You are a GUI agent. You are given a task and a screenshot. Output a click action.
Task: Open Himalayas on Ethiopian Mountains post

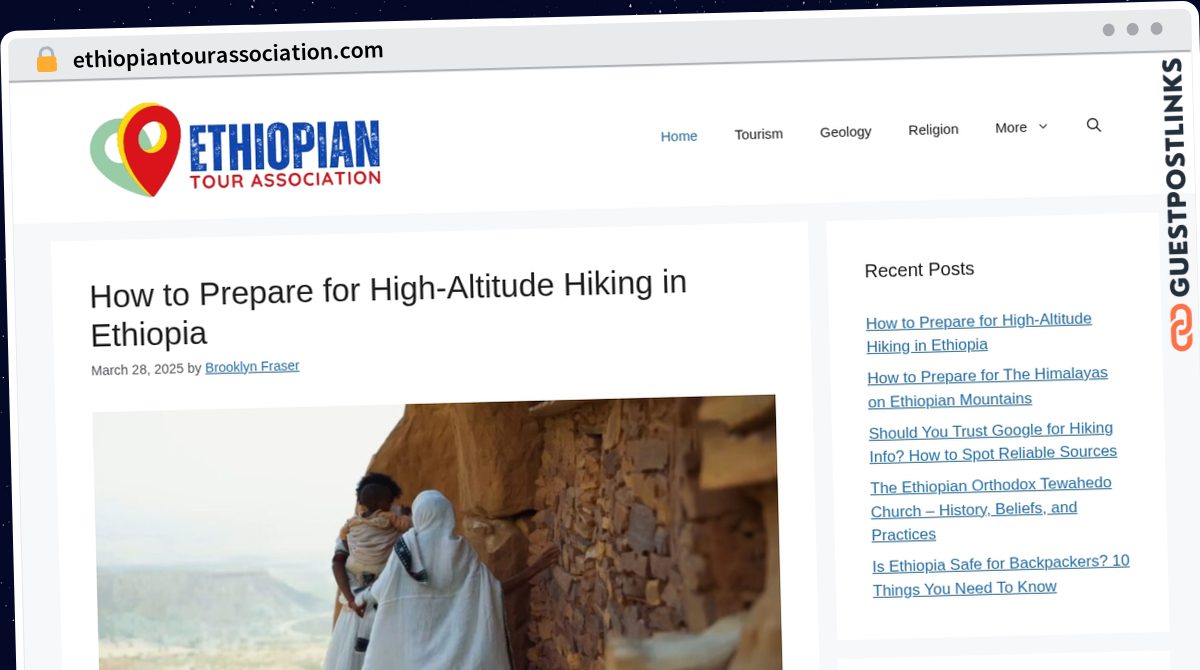tap(987, 386)
